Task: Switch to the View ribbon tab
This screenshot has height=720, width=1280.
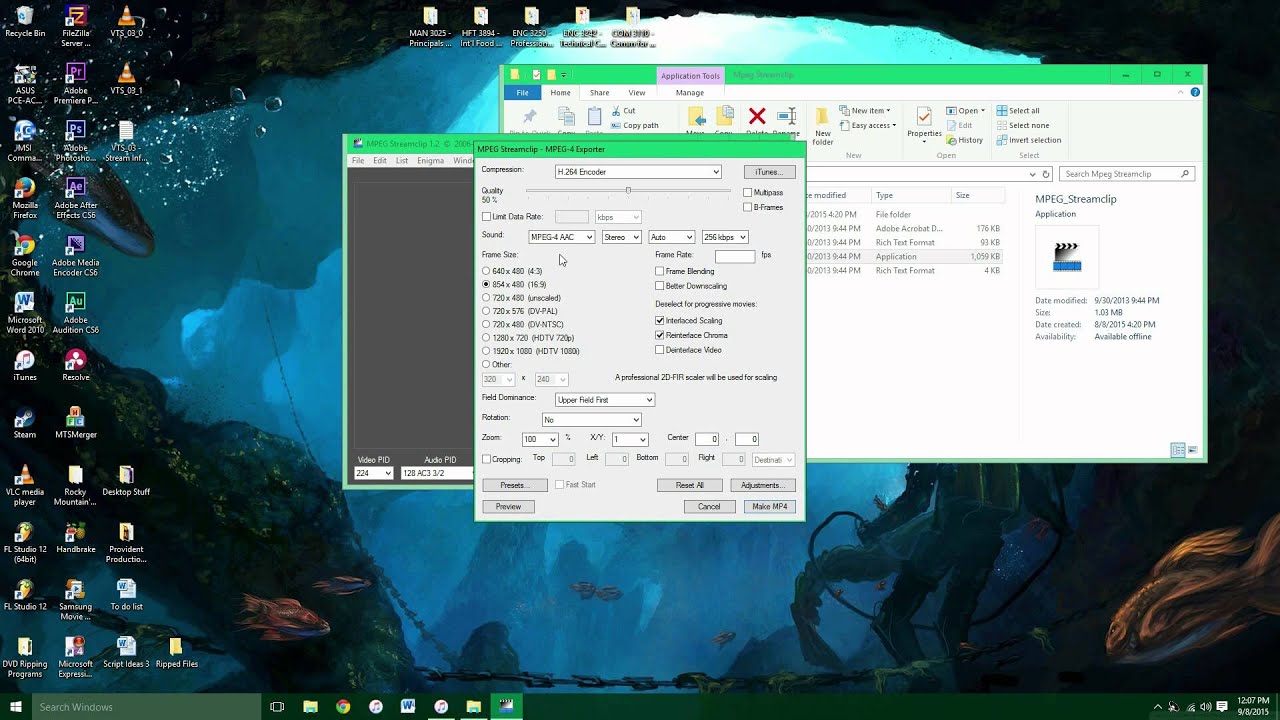Action: (637, 93)
